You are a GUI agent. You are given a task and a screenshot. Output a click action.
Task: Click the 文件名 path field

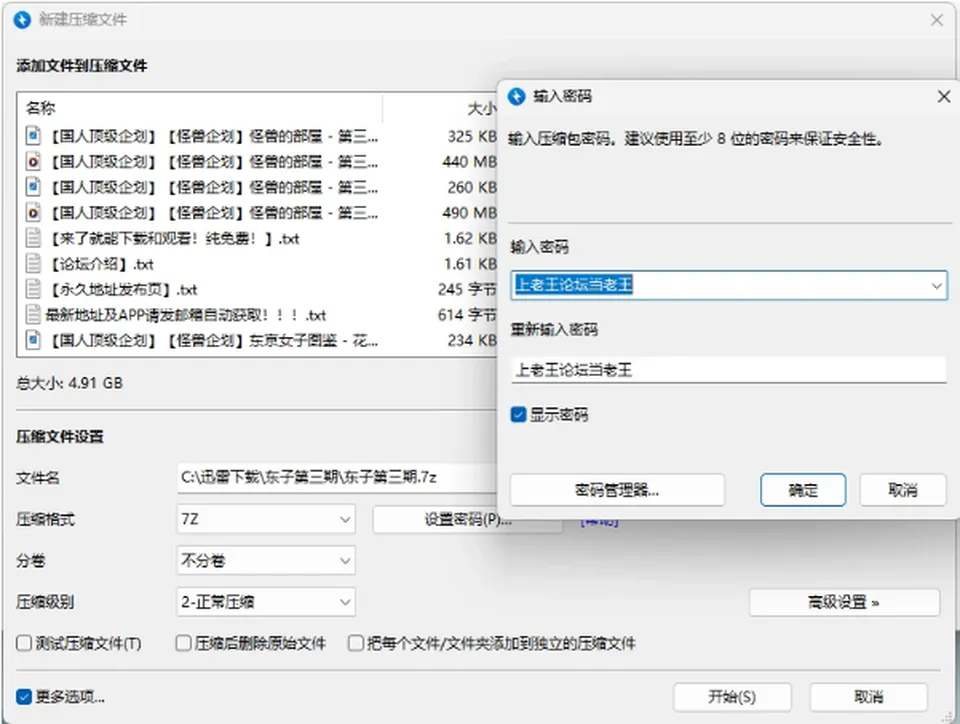click(337, 477)
